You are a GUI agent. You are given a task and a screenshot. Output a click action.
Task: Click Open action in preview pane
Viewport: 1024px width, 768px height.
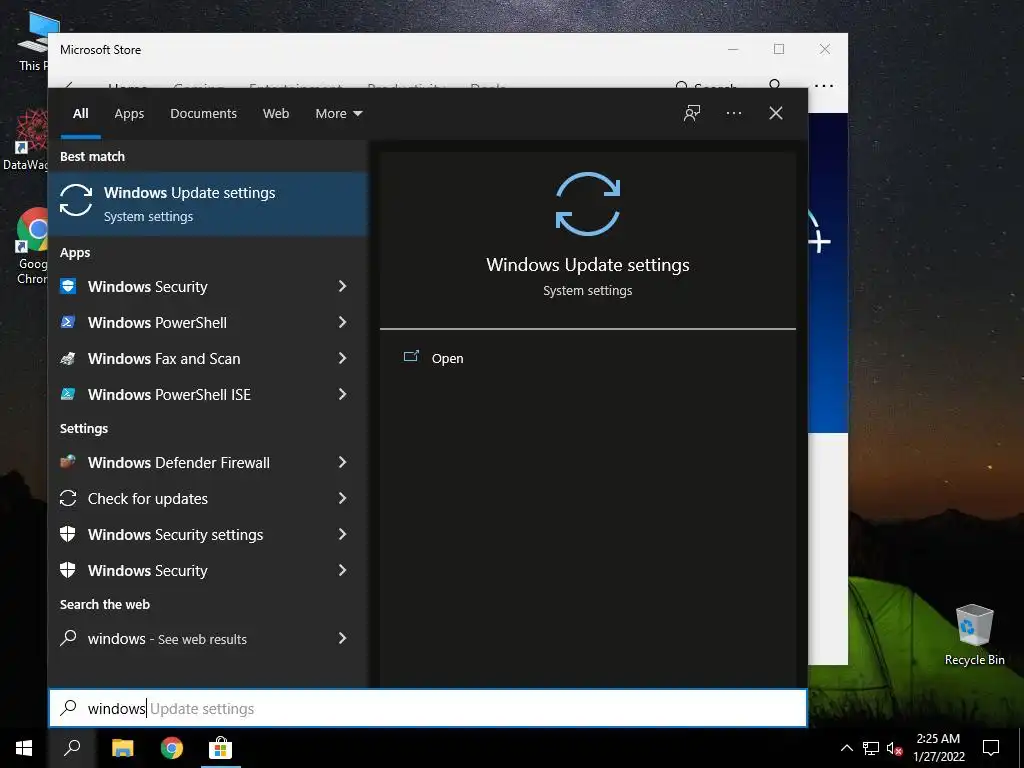point(447,359)
